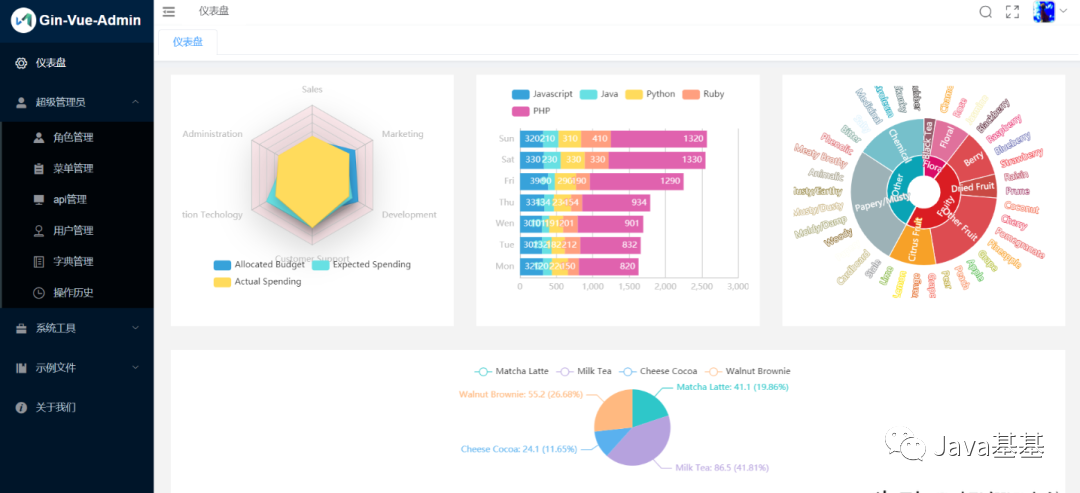Toggle Expected Spending legend in radar chart
The width and height of the screenshot is (1080, 493).
(x=362, y=264)
